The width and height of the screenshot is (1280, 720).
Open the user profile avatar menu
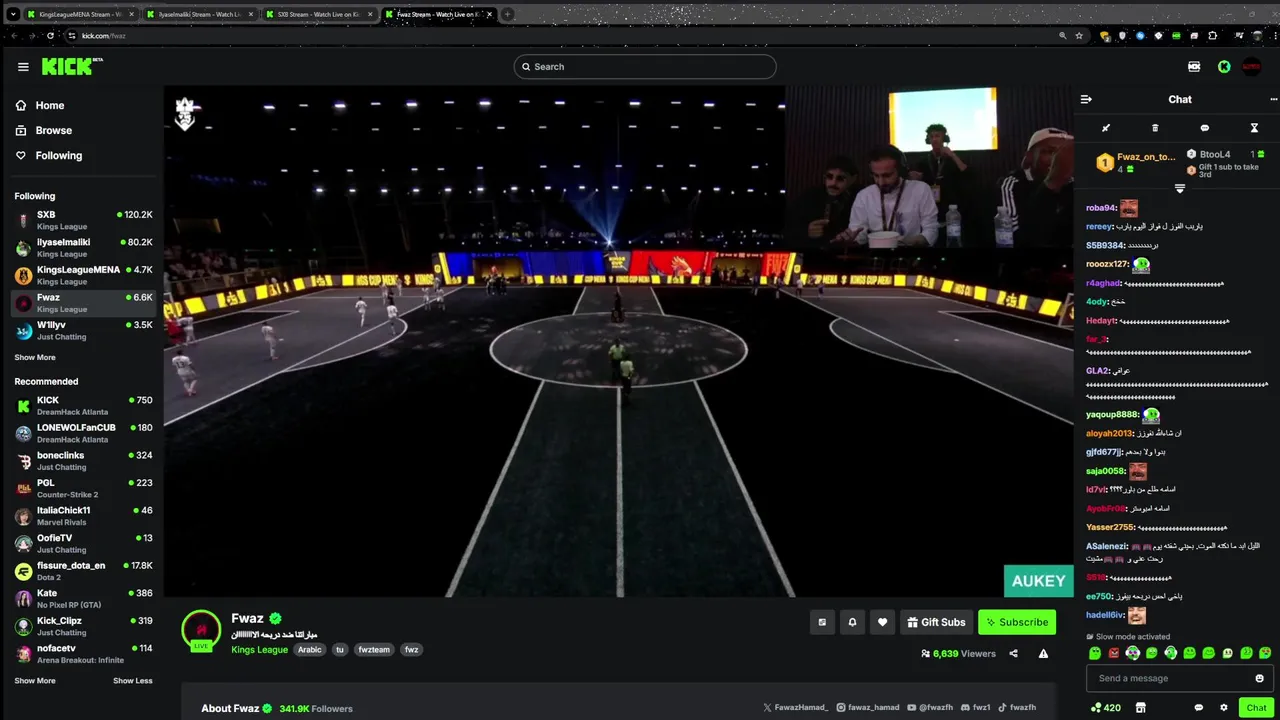[x=1251, y=67]
